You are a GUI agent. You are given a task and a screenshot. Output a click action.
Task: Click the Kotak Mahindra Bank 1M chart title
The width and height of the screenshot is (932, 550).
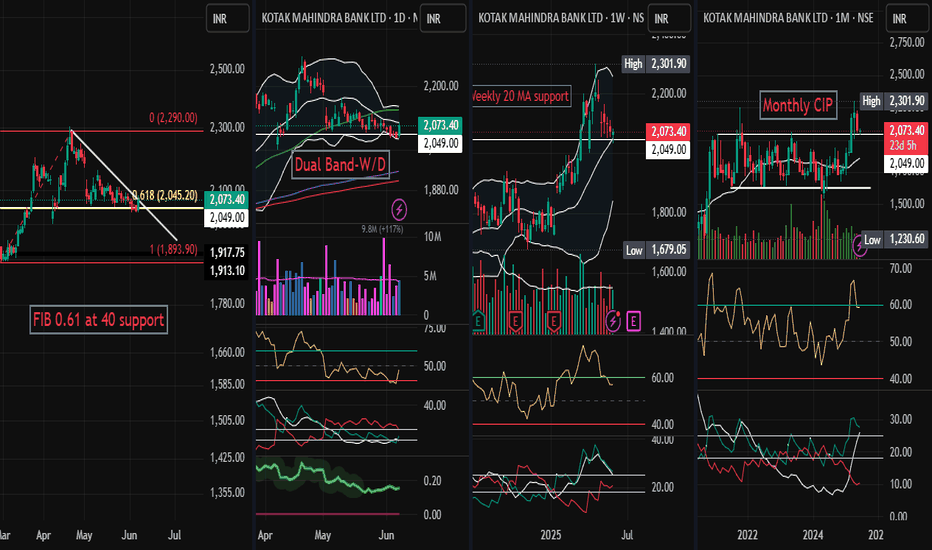click(x=788, y=18)
